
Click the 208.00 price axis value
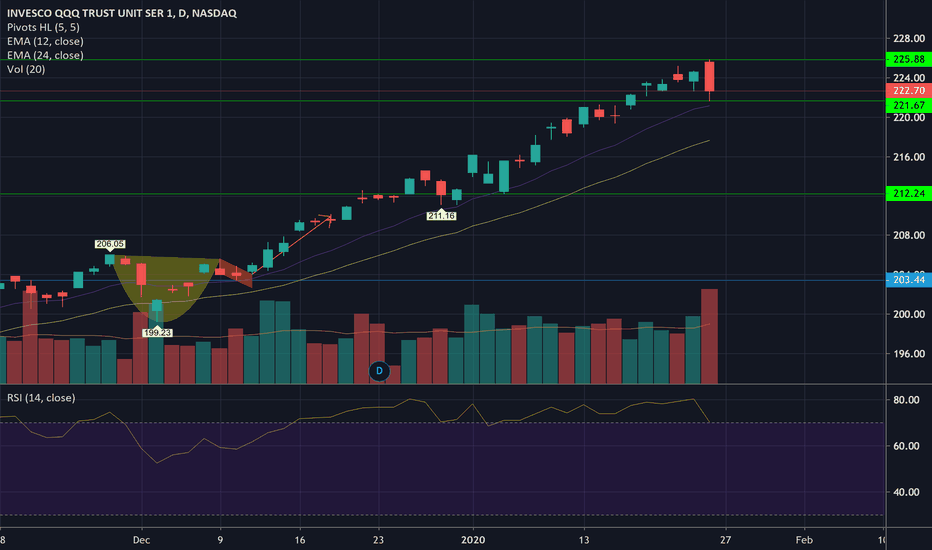909,235
